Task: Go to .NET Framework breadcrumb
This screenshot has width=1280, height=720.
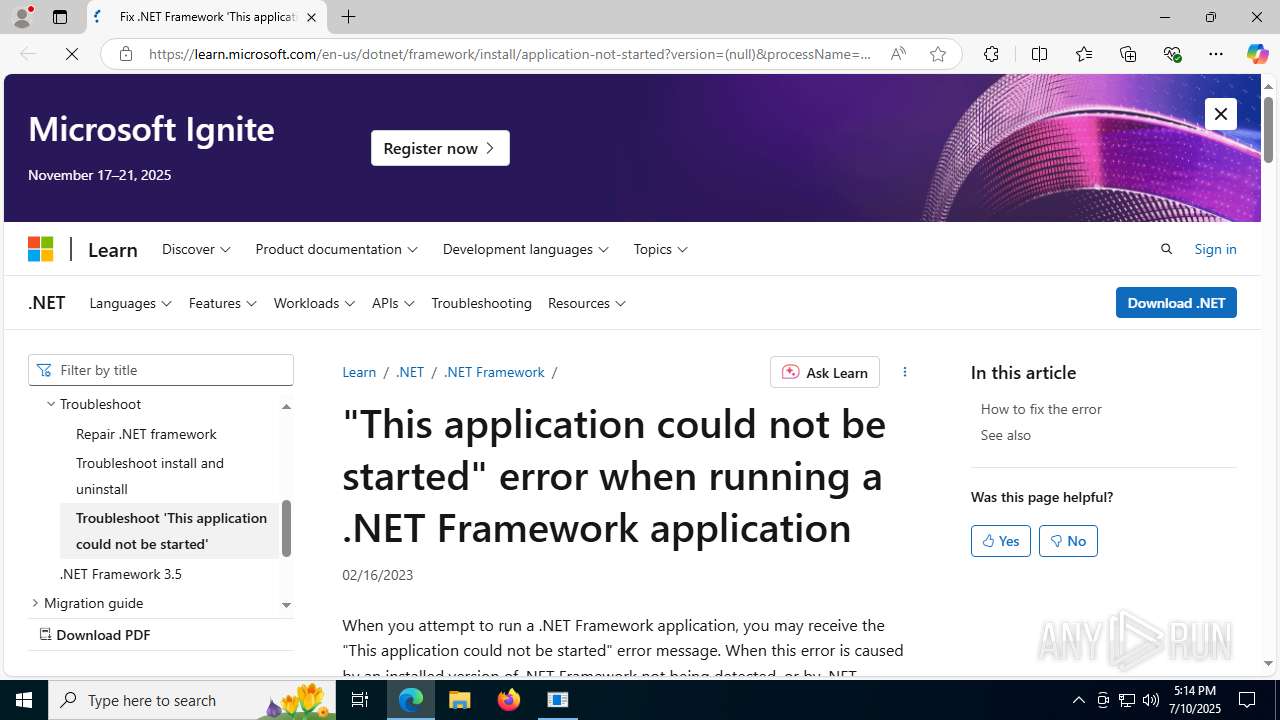Action: tap(494, 372)
